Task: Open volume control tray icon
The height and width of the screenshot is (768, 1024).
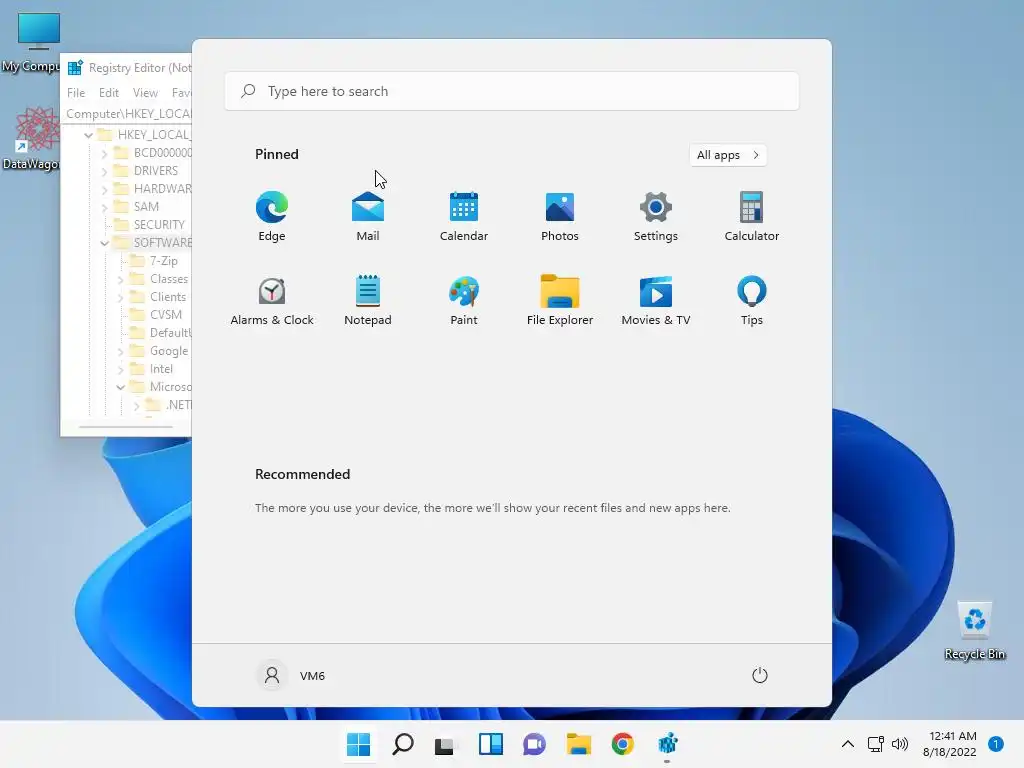Action: (x=900, y=744)
